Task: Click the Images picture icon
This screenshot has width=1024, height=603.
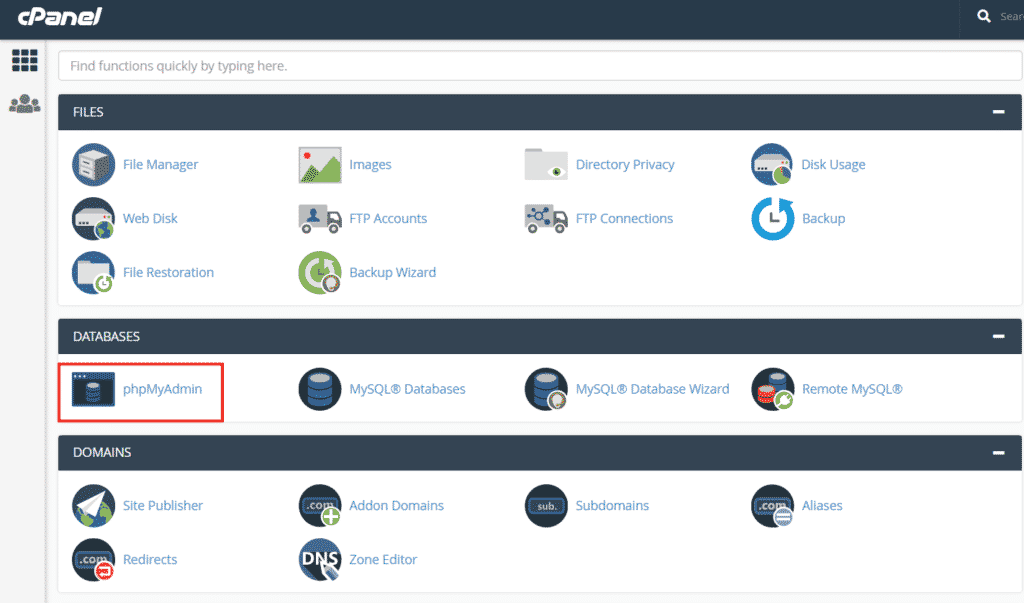Action: [320, 165]
